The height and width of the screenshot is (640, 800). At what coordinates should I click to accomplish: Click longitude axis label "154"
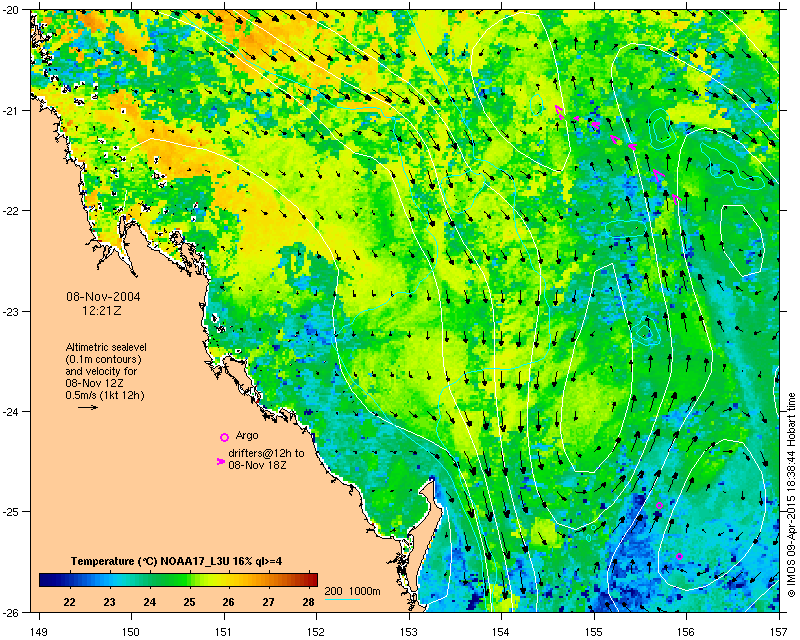coord(502,632)
